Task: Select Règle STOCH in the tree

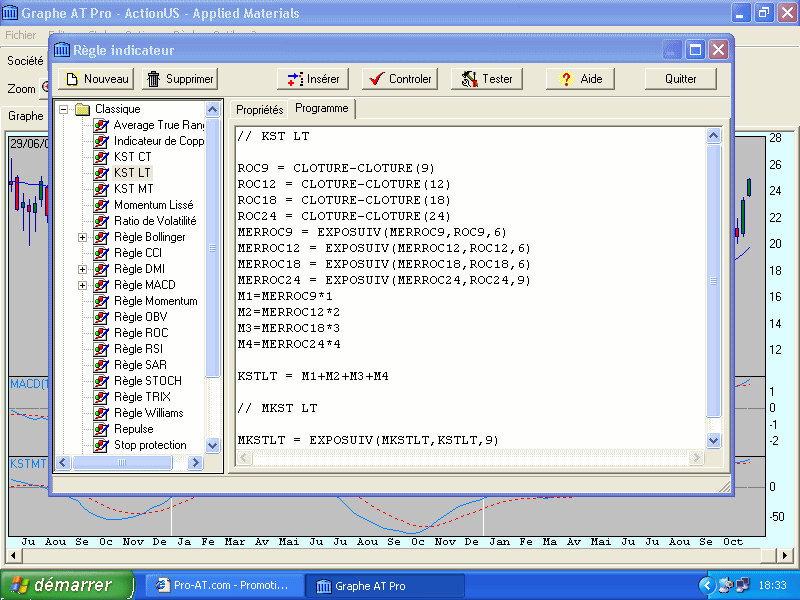Action: [148, 381]
